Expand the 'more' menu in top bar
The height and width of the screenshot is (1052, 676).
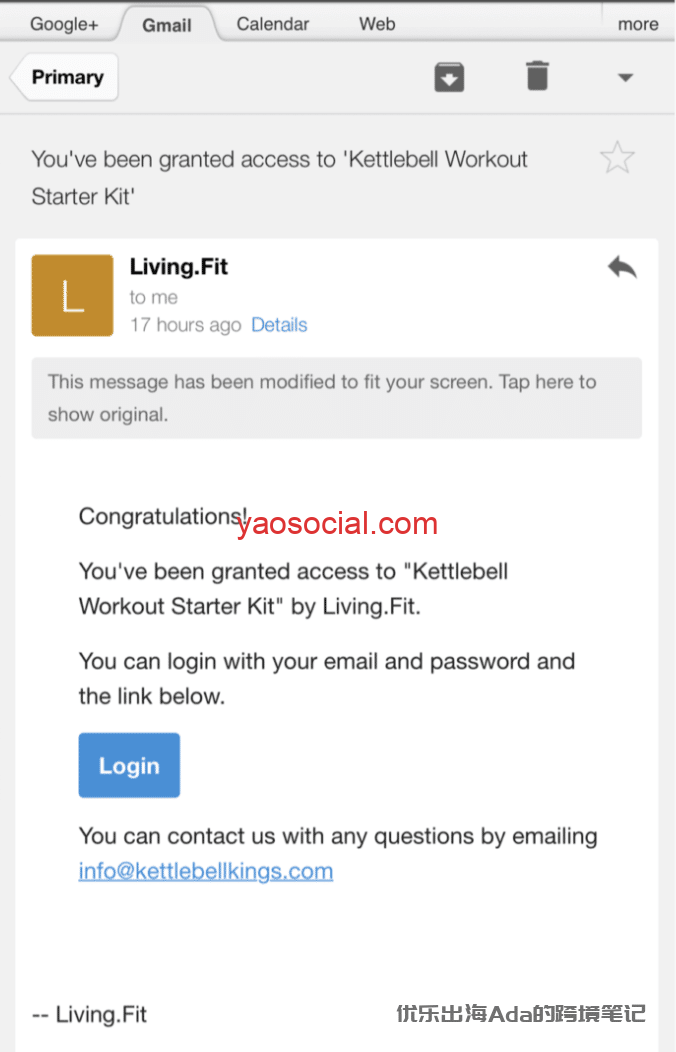tap(638, 24)
